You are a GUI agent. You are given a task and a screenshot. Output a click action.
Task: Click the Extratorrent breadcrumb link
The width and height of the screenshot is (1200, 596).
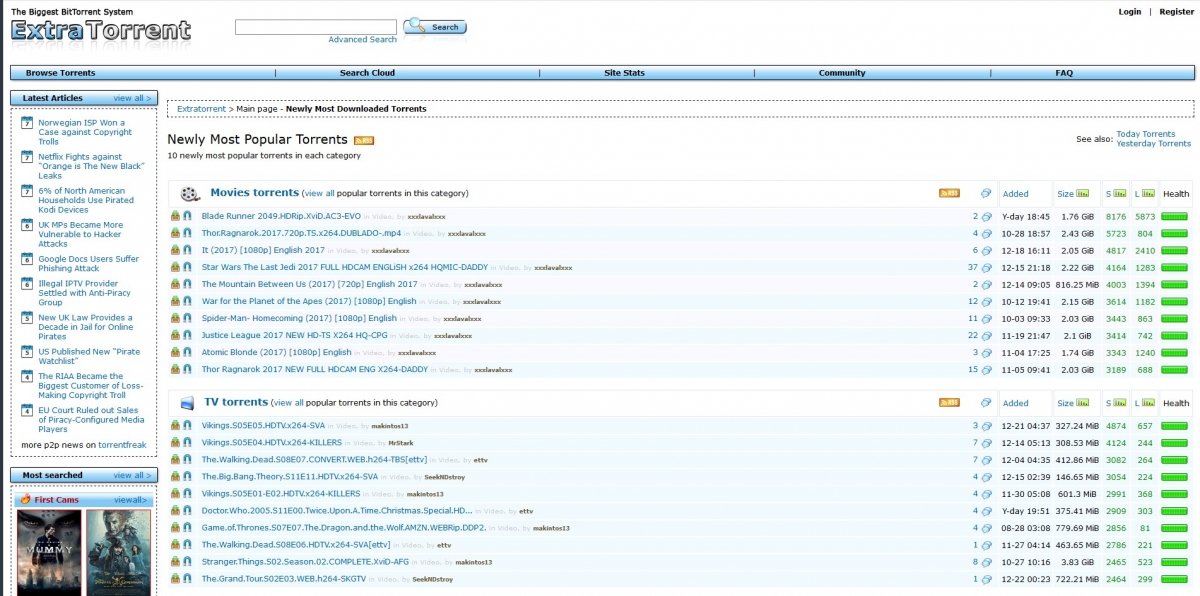click(x=201, y=108)
